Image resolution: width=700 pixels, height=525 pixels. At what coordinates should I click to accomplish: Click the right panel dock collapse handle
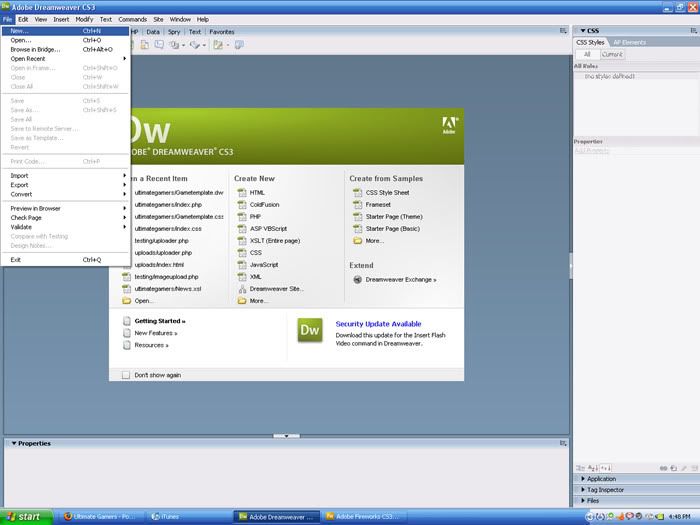click(x=571, y=266)
